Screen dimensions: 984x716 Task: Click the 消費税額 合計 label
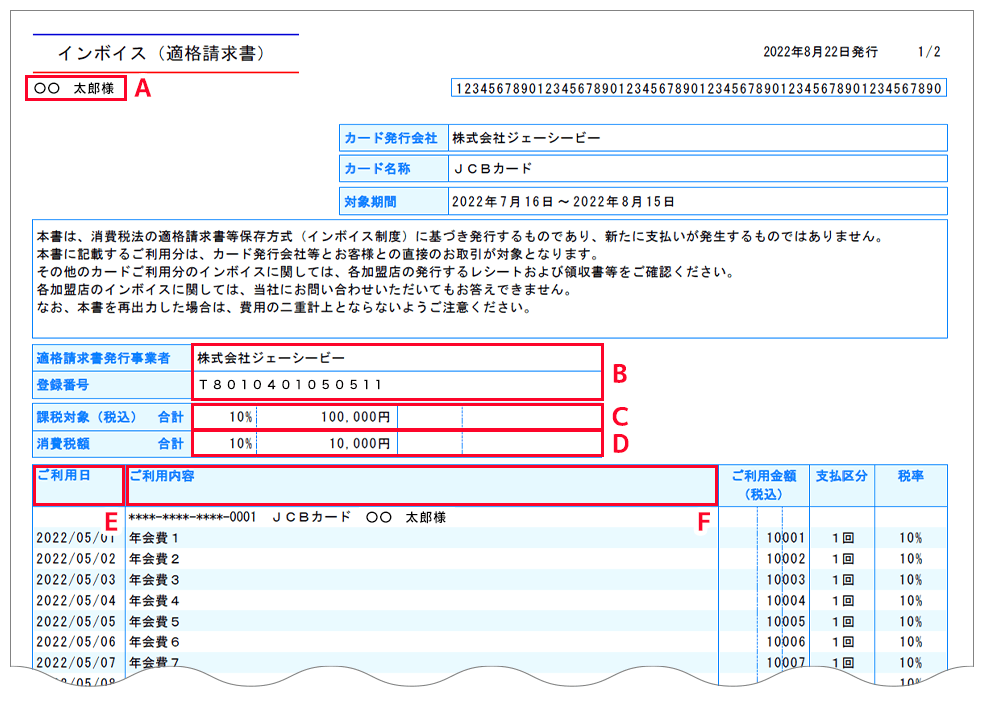tap(110, 444)
